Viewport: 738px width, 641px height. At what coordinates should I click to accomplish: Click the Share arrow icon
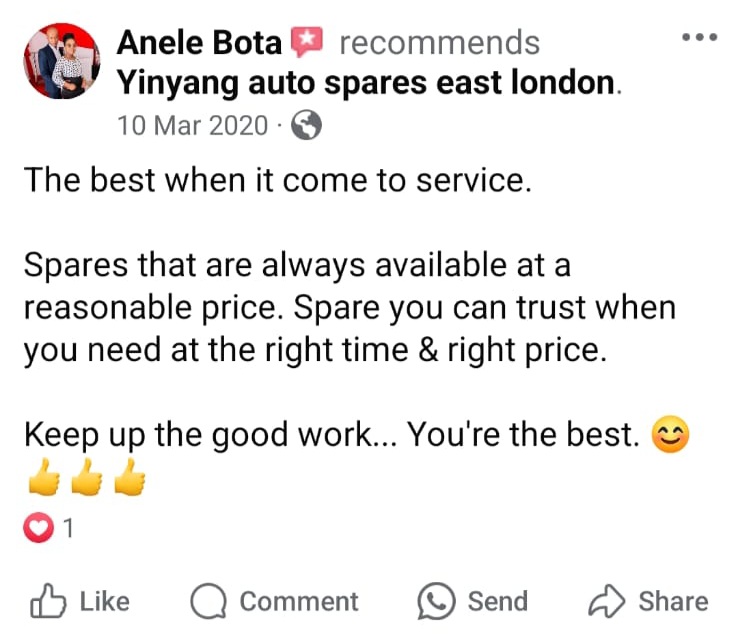(607, 601)
